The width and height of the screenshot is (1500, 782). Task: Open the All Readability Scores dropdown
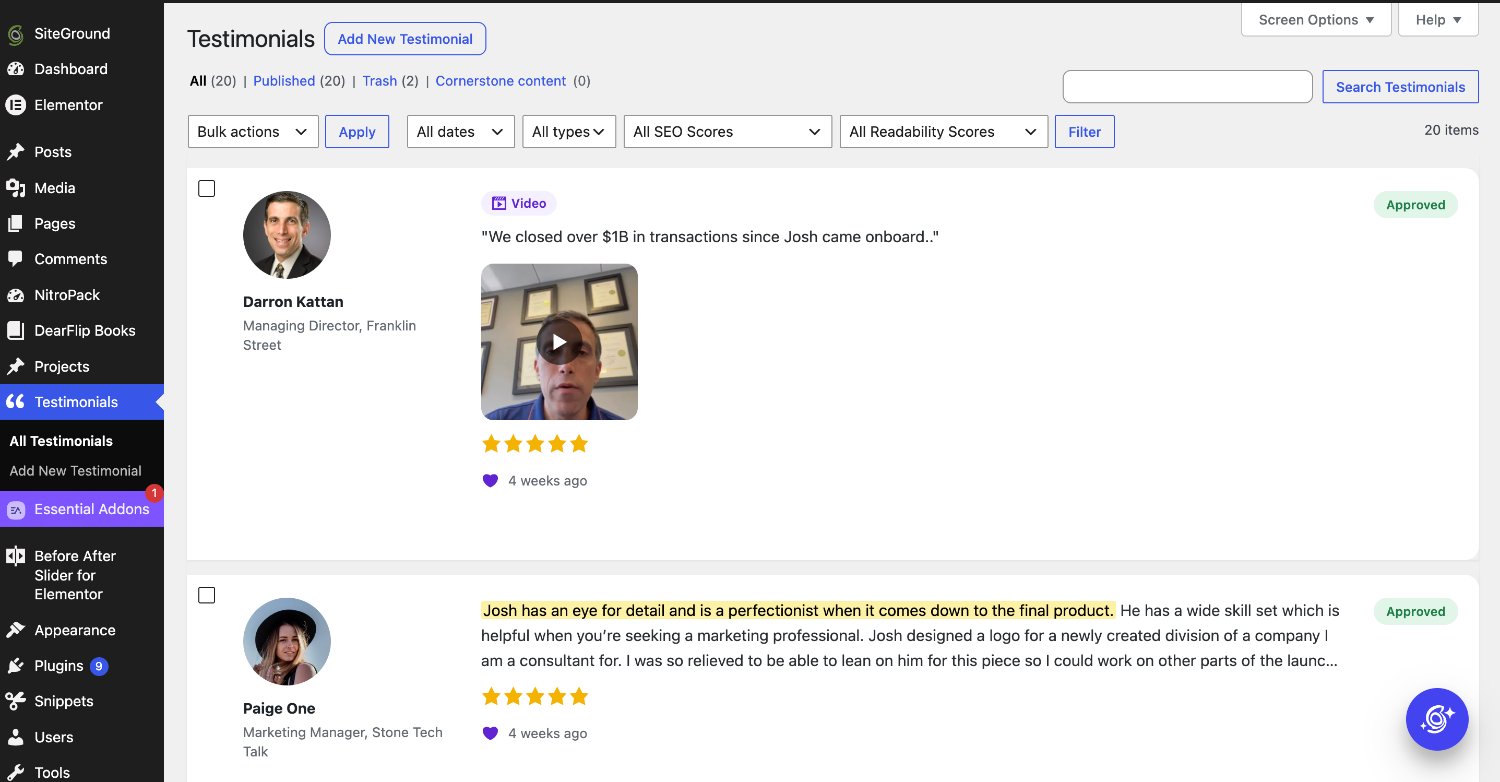click(x=944, y=132)
